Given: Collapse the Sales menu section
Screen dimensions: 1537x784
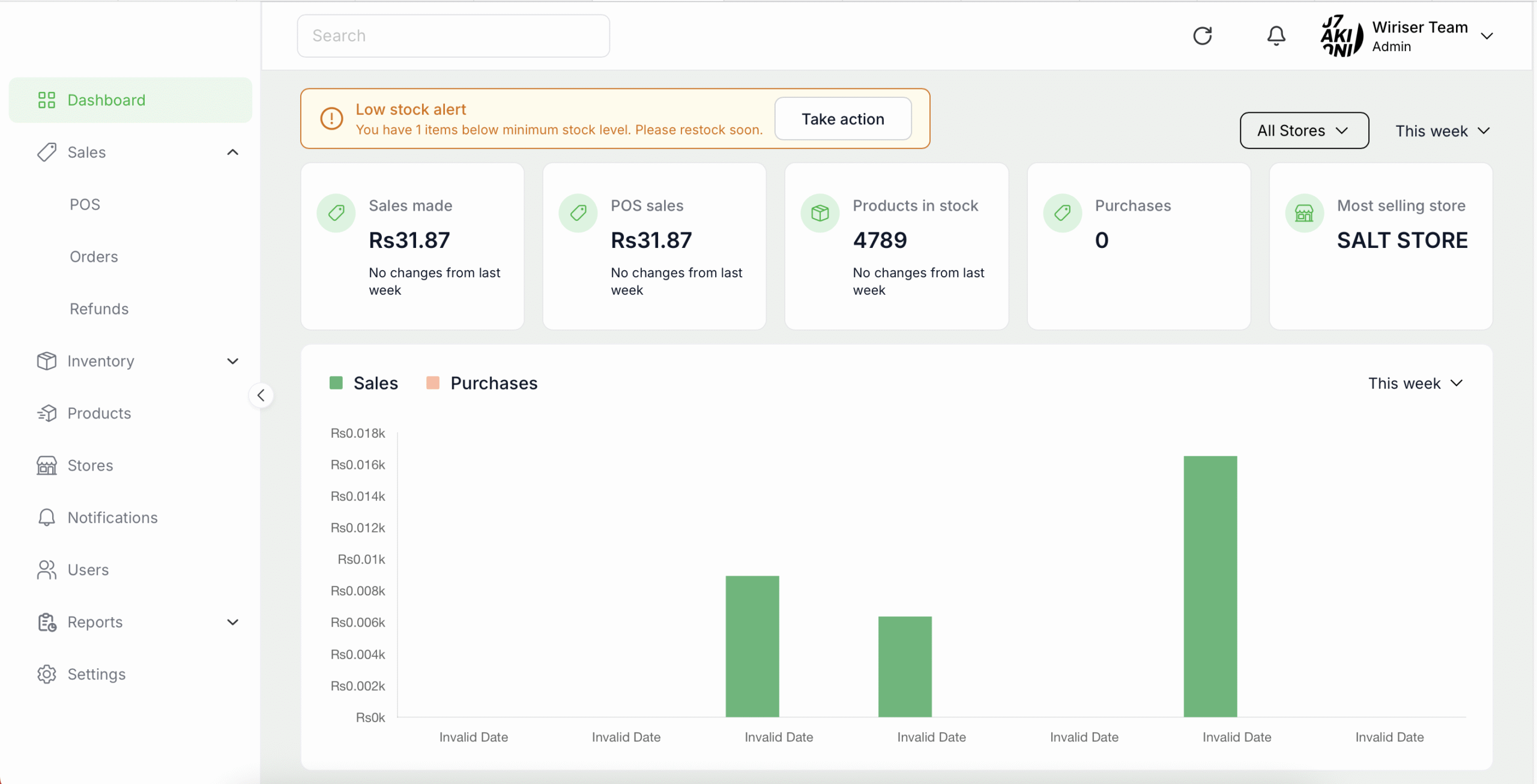Looking at the screenshot, I should click(x=233, y=152).
